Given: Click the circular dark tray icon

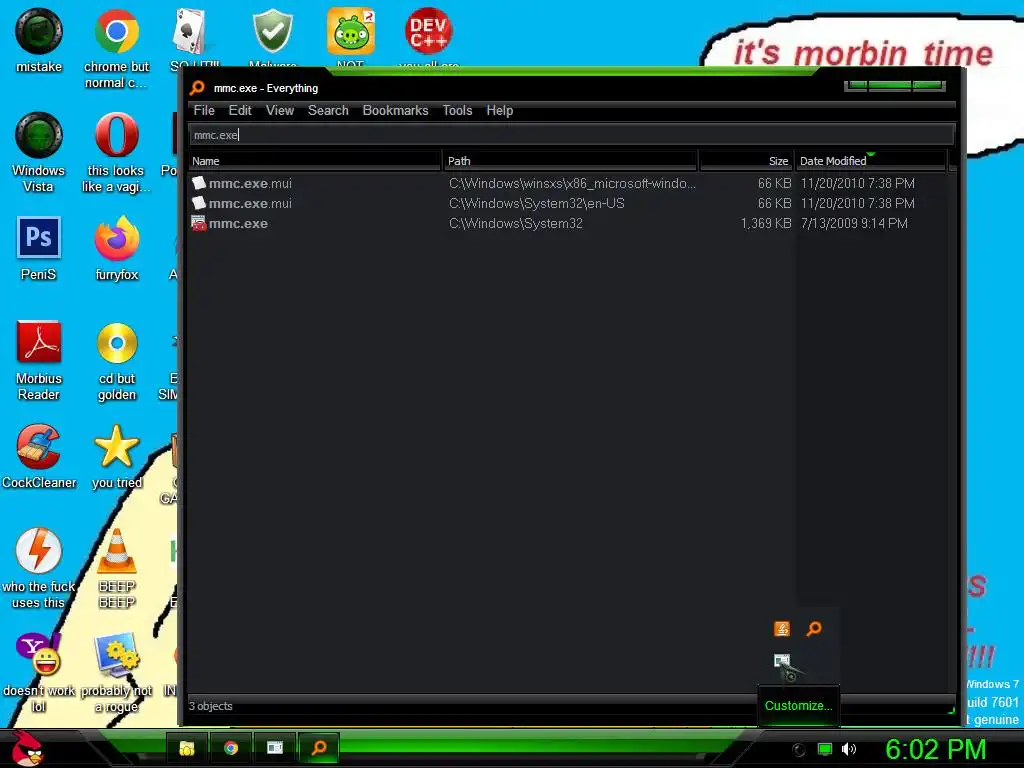Looking at the screenshot, I should (x=798, y=750).
